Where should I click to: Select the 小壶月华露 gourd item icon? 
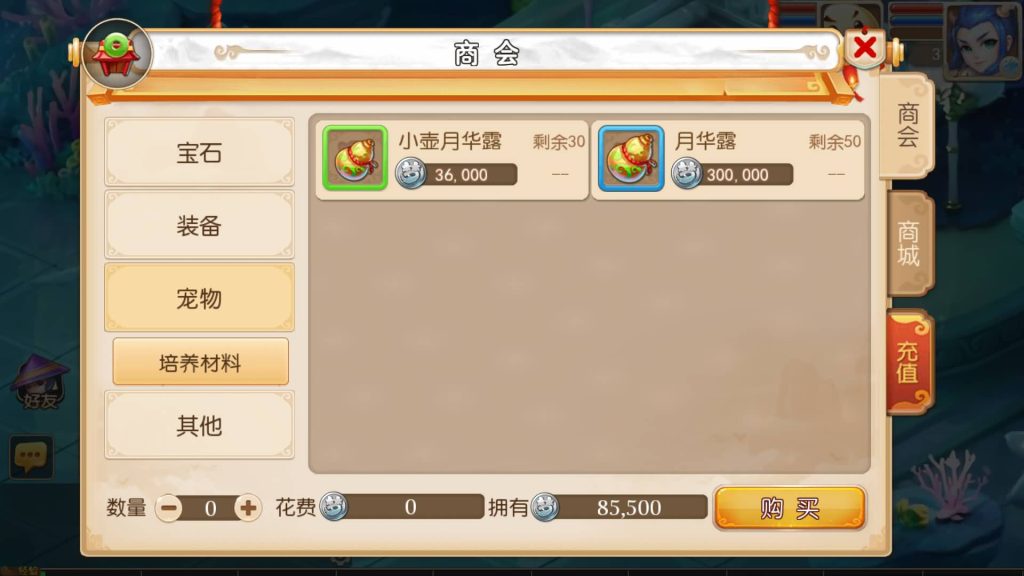[x=355, y=158]
